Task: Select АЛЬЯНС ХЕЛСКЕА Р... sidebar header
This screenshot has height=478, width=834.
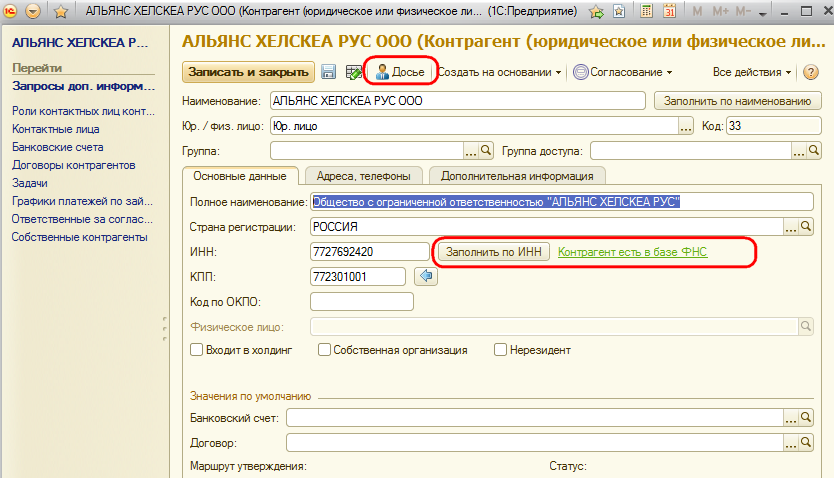Action: 80,43
